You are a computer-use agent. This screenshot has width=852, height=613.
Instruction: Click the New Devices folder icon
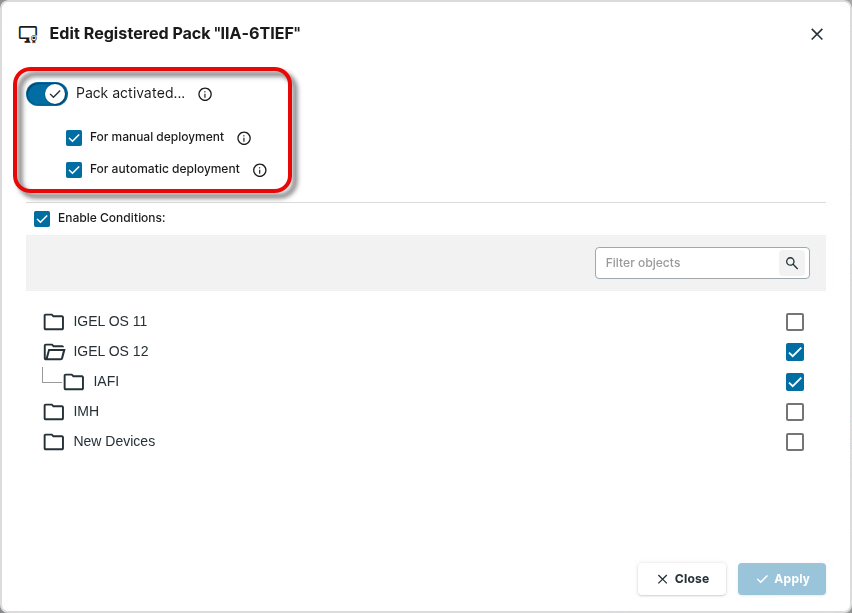click(x=54, y=442)
